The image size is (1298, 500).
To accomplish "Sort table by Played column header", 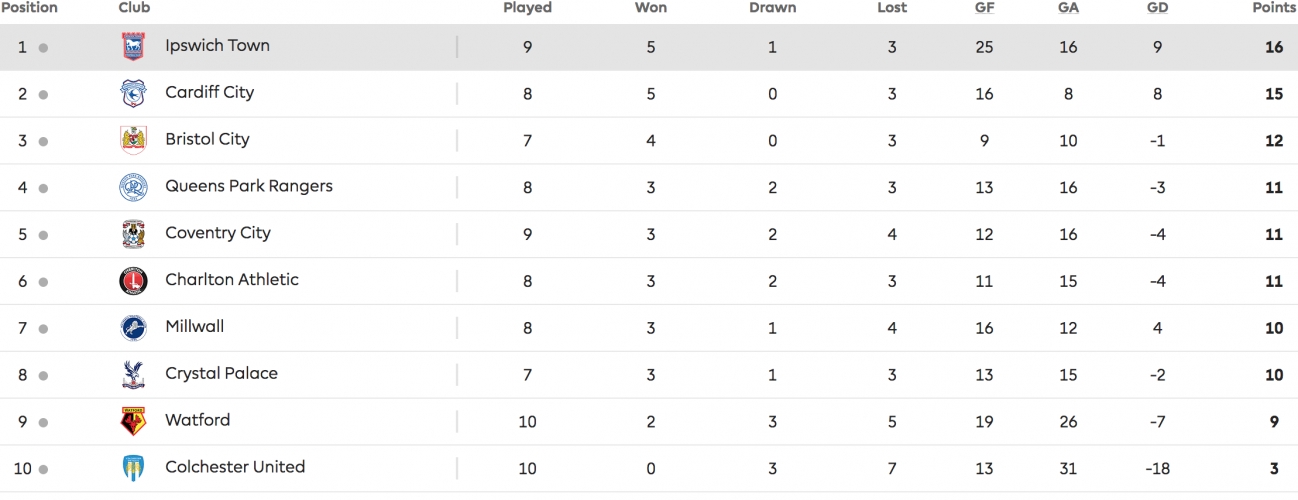I will click(x=527, y=8).
